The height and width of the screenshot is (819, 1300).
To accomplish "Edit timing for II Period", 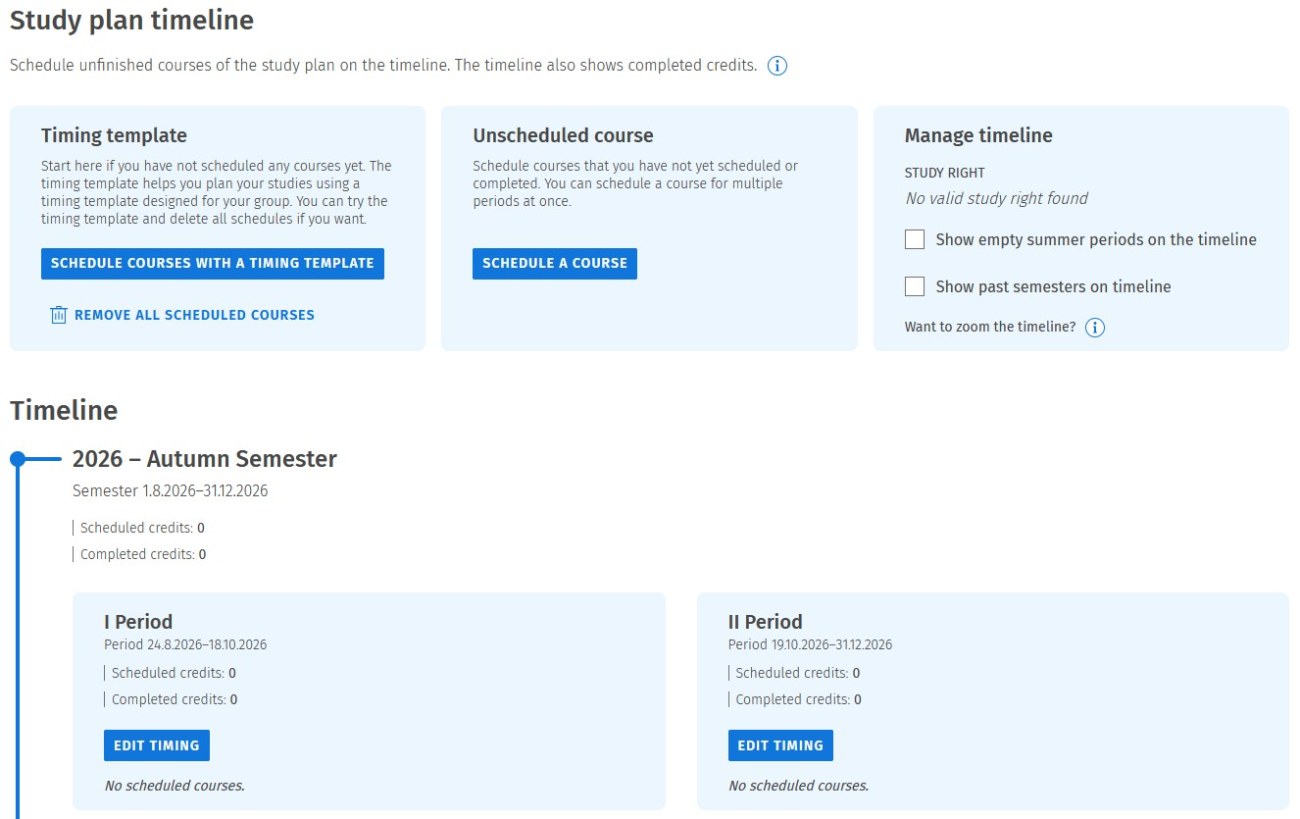I will coord(780,745).
